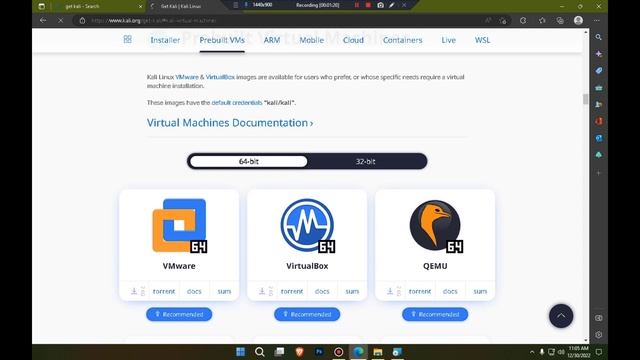Open the VMware docs link
Viewport: 640px width, 360px height.
coord(194,291)
